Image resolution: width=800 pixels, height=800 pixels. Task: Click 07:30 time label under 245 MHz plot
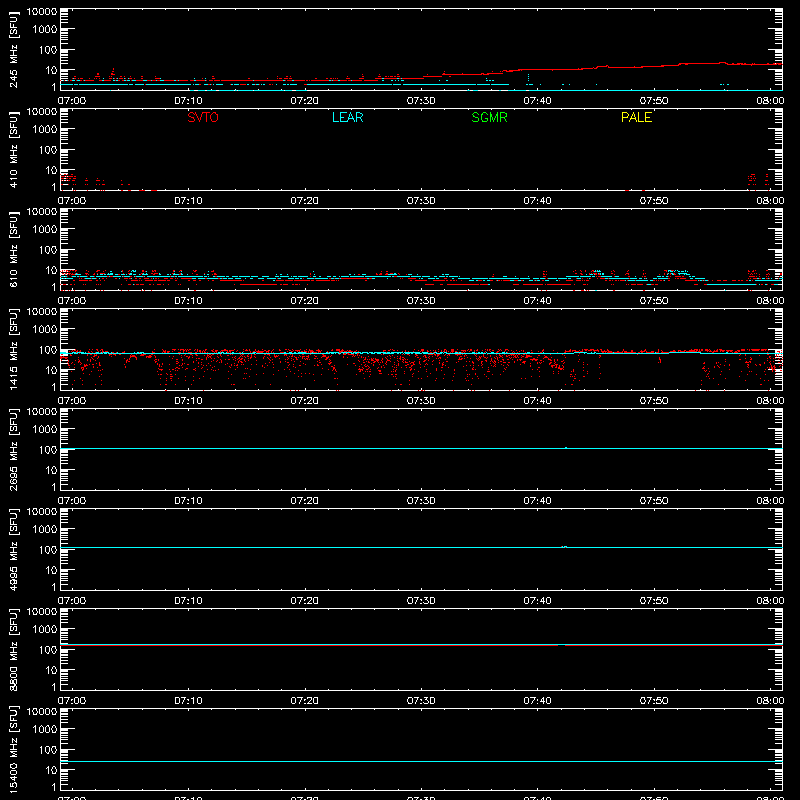pos(421,101)
